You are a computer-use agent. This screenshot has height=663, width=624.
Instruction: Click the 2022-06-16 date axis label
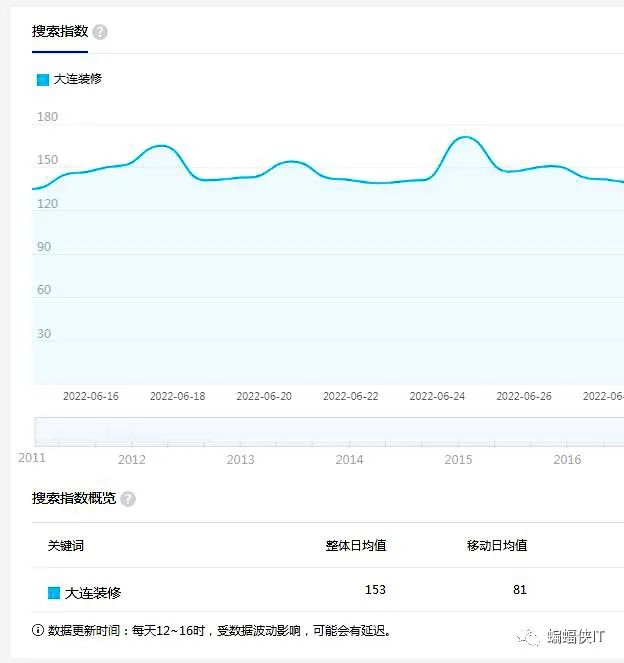click(x=91, y=396)
